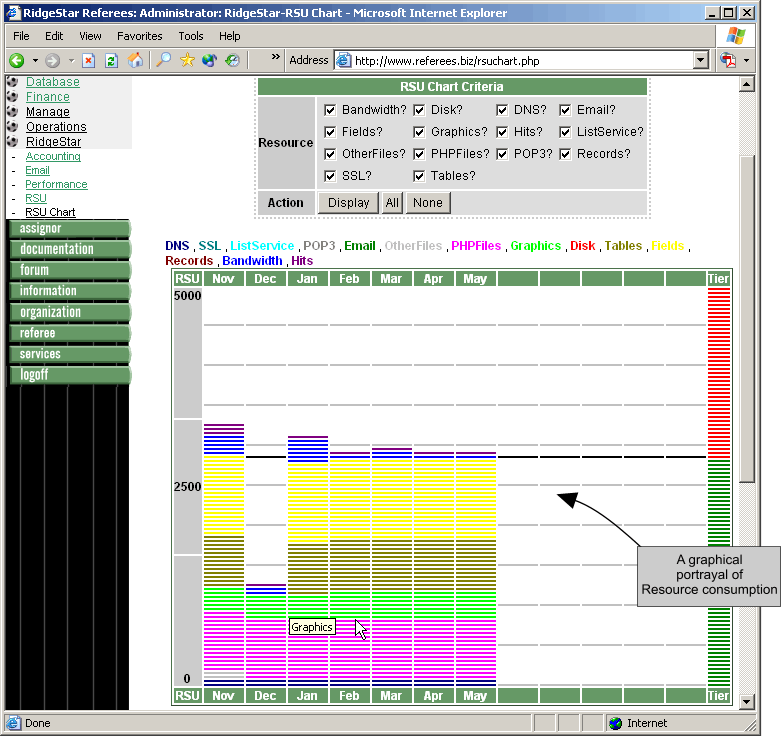Open the Help menu
This screenshot has height=736, width=781.
[x=230, y=36]
